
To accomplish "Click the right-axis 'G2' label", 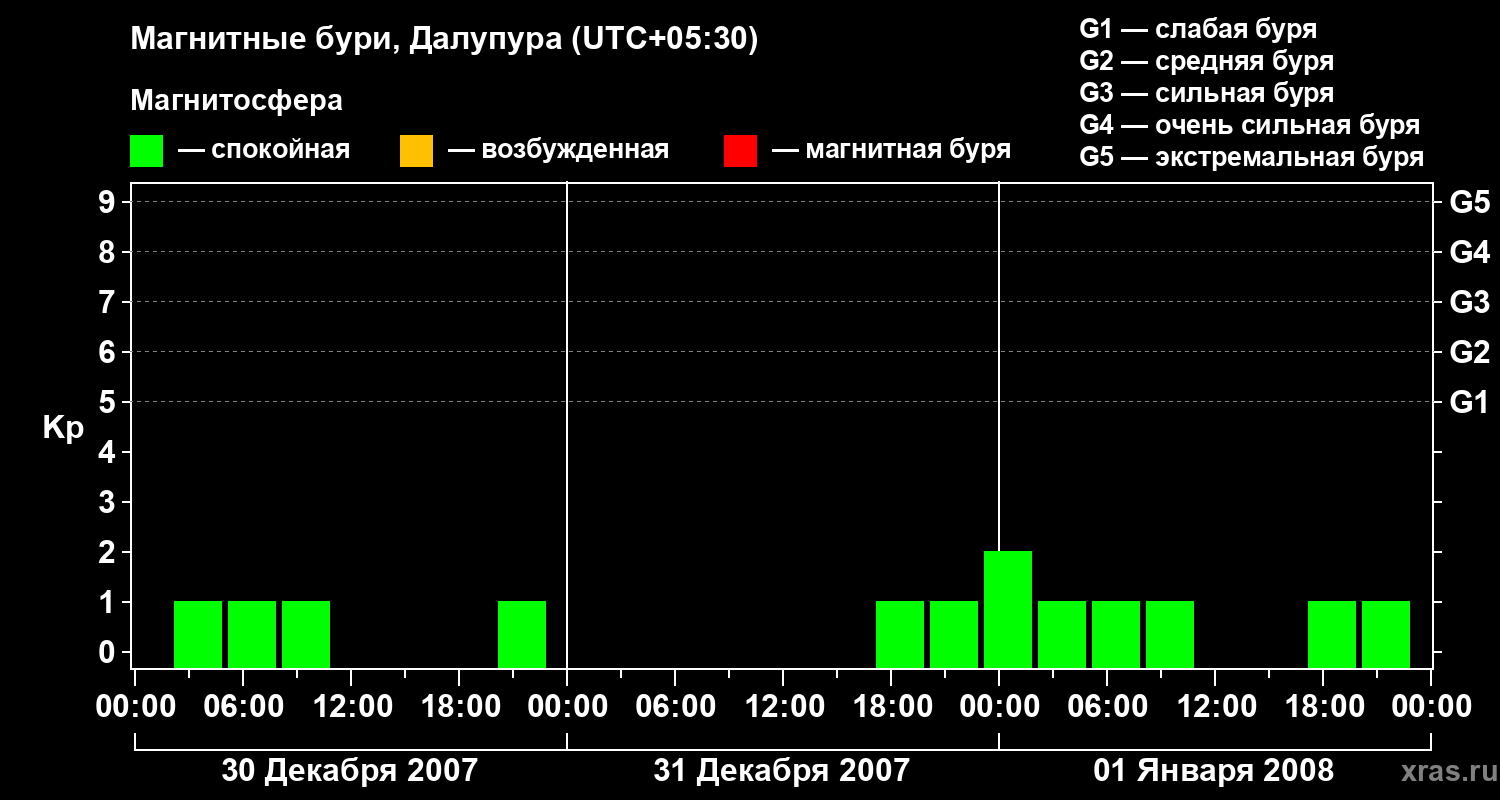I will [x=1469, y=352].
